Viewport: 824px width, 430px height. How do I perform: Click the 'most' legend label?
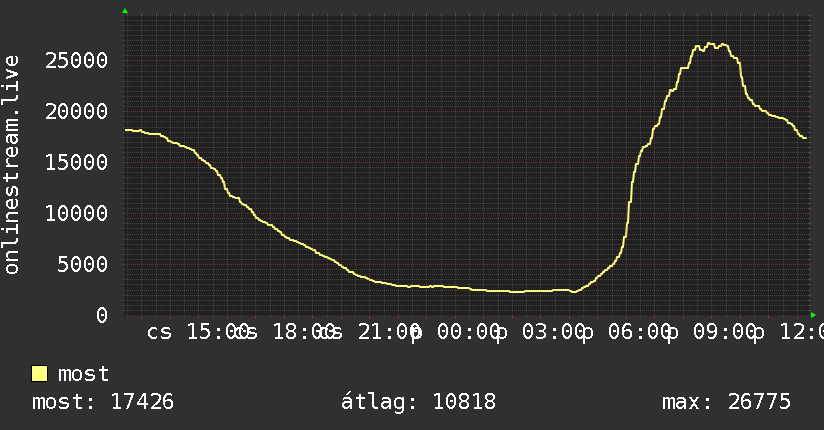pos(84,374)
